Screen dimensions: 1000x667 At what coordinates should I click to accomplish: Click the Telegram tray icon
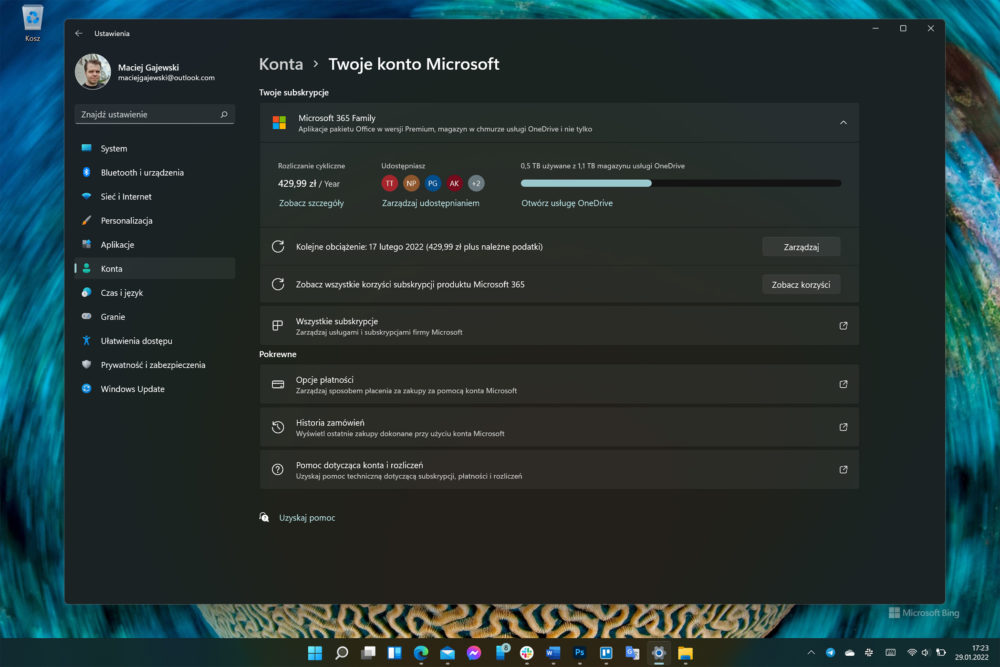tap(830, 652)
